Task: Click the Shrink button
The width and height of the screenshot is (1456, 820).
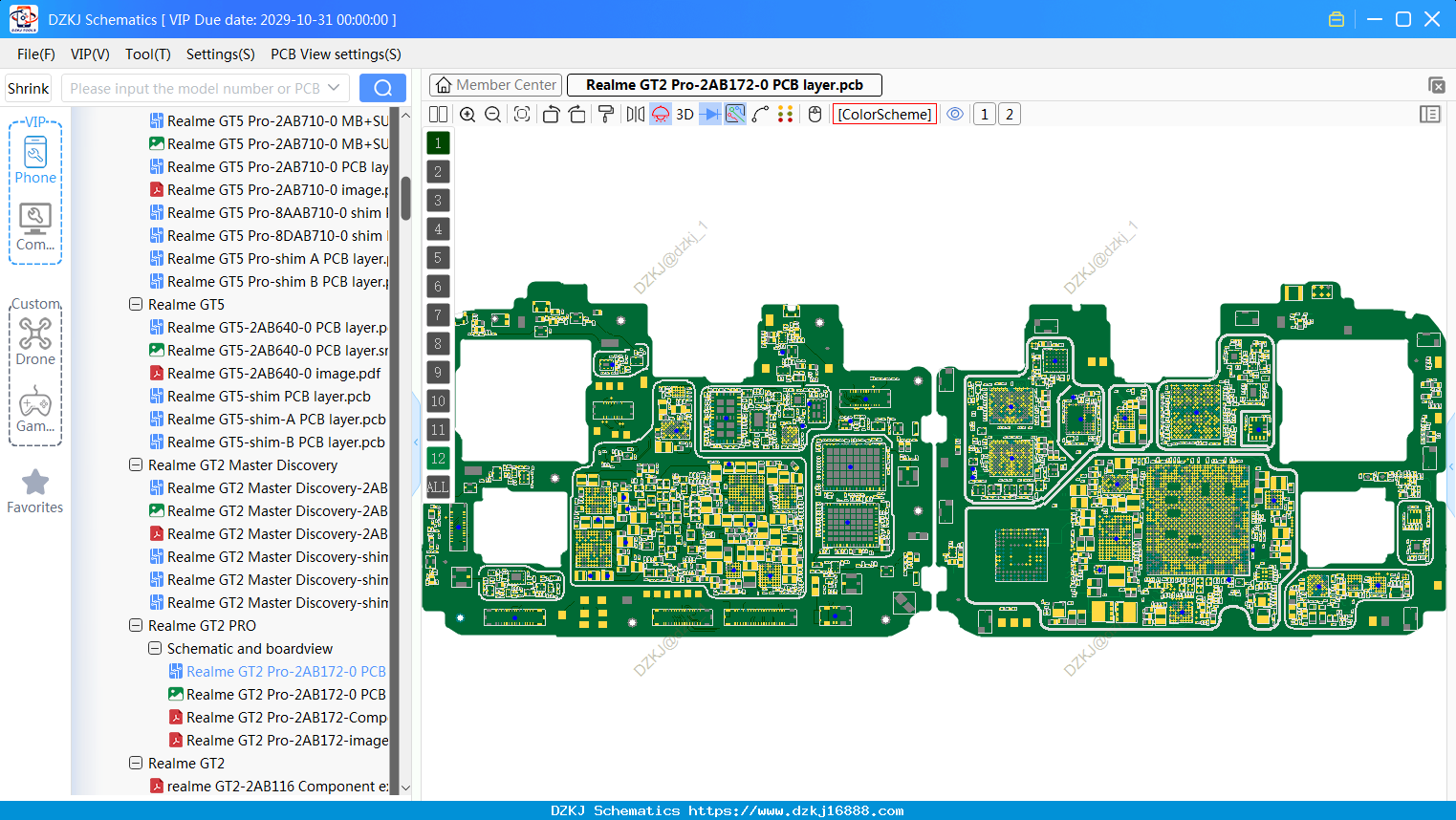Action: click(29, 89)
